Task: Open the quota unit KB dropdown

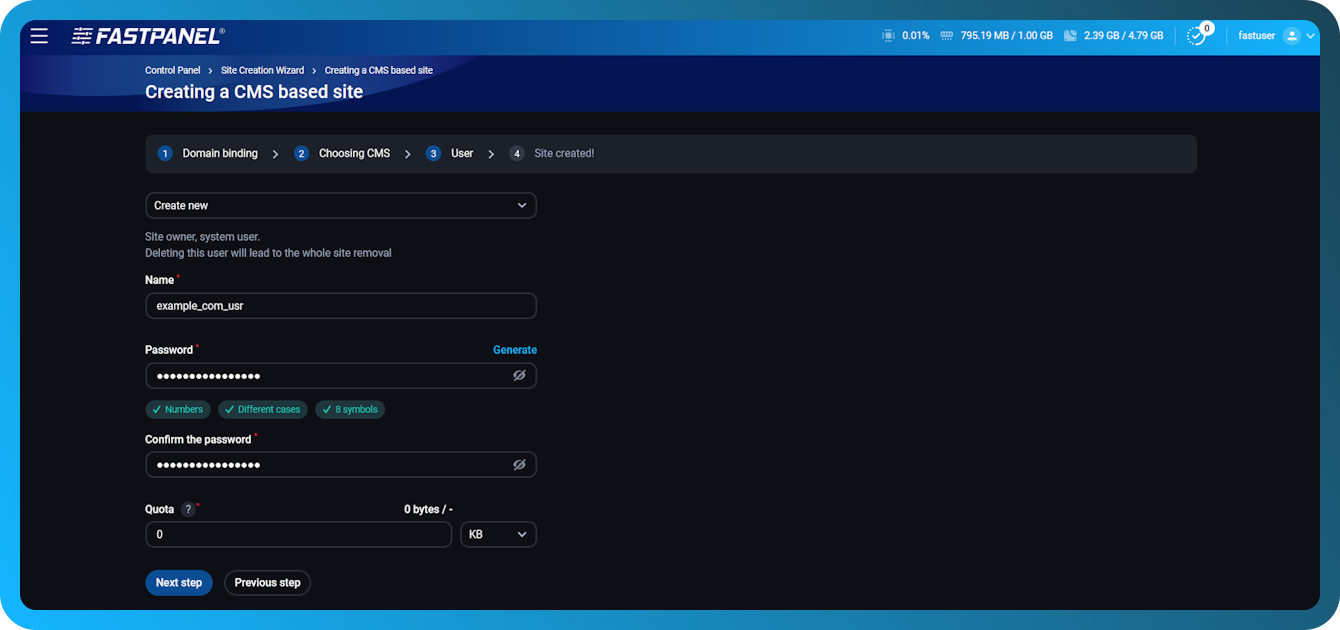Action: pos(498,534)
